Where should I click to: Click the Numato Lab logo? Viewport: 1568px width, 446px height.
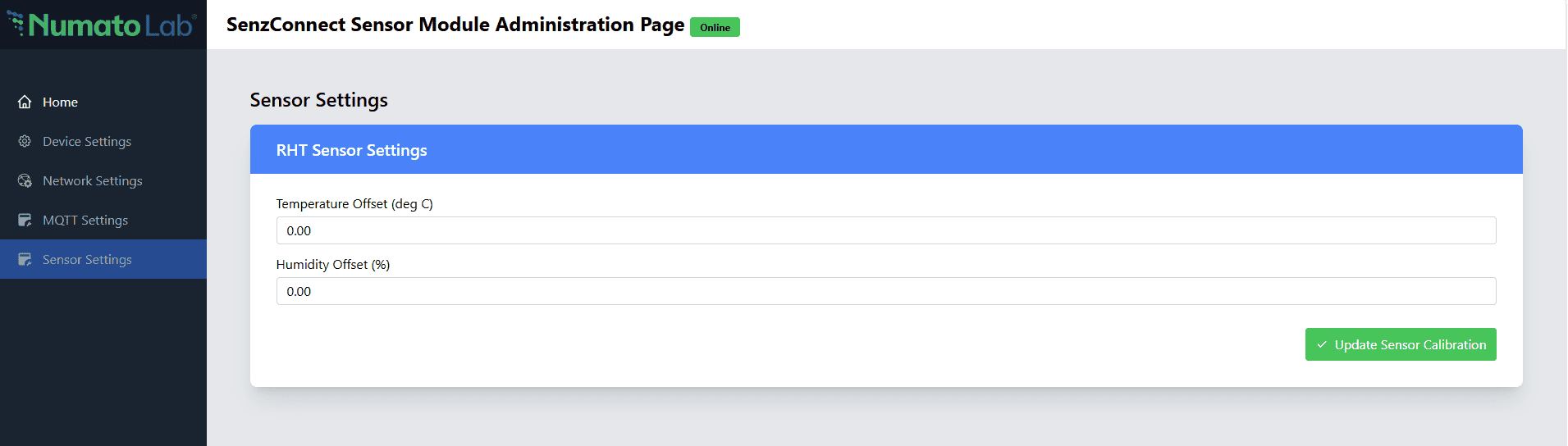point(103,25)
